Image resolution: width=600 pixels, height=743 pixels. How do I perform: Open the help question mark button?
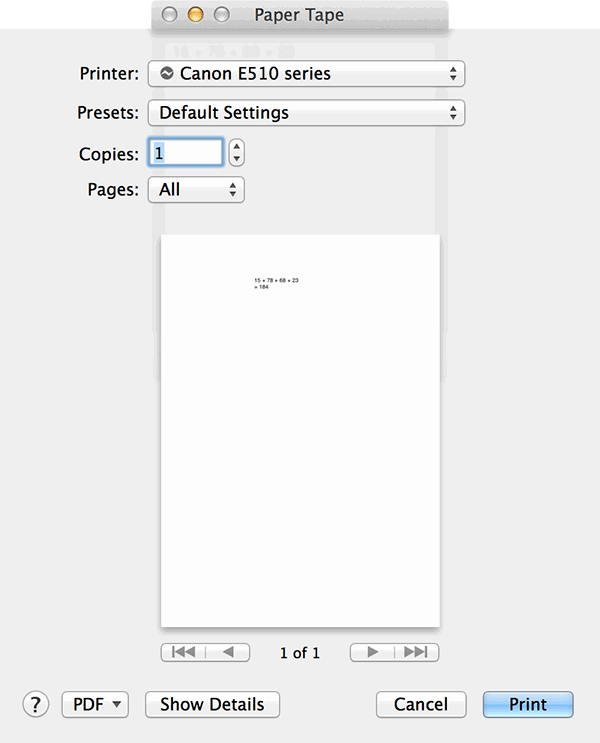36,704
